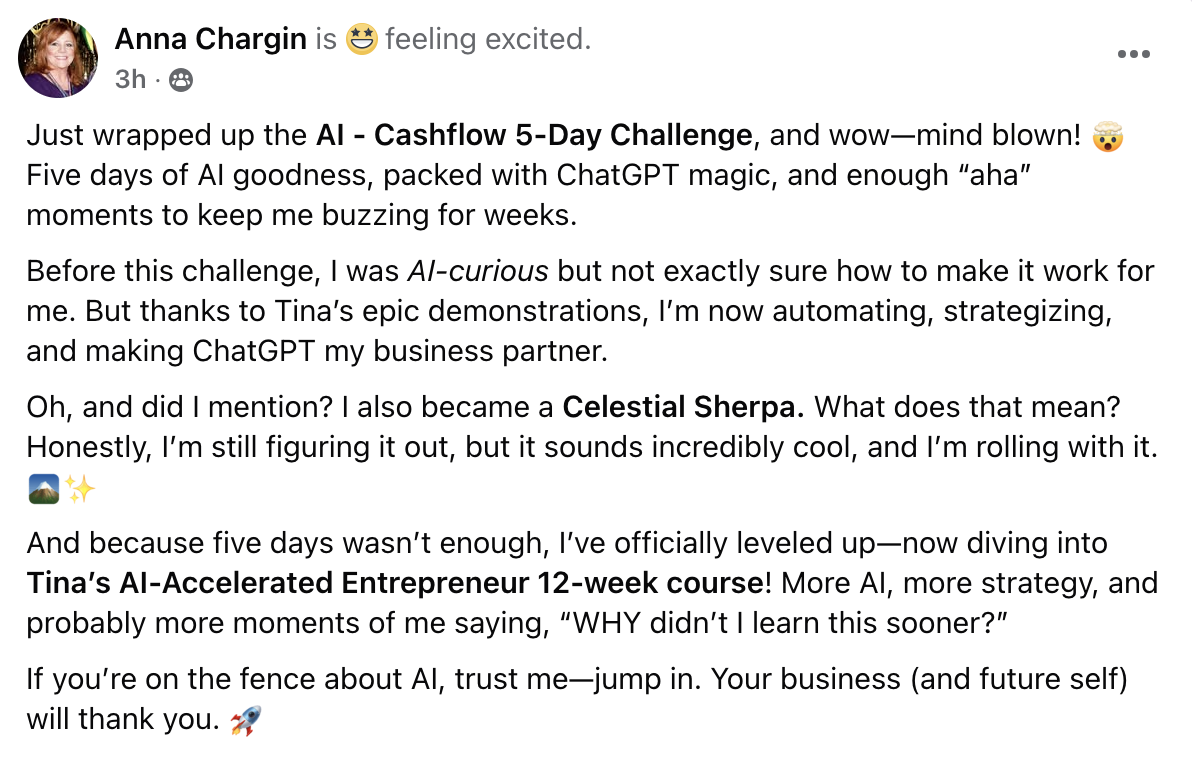Screen dimensions: 1192x774
Task: Open the three-dot post options menu
Action: coord(1133,54)
